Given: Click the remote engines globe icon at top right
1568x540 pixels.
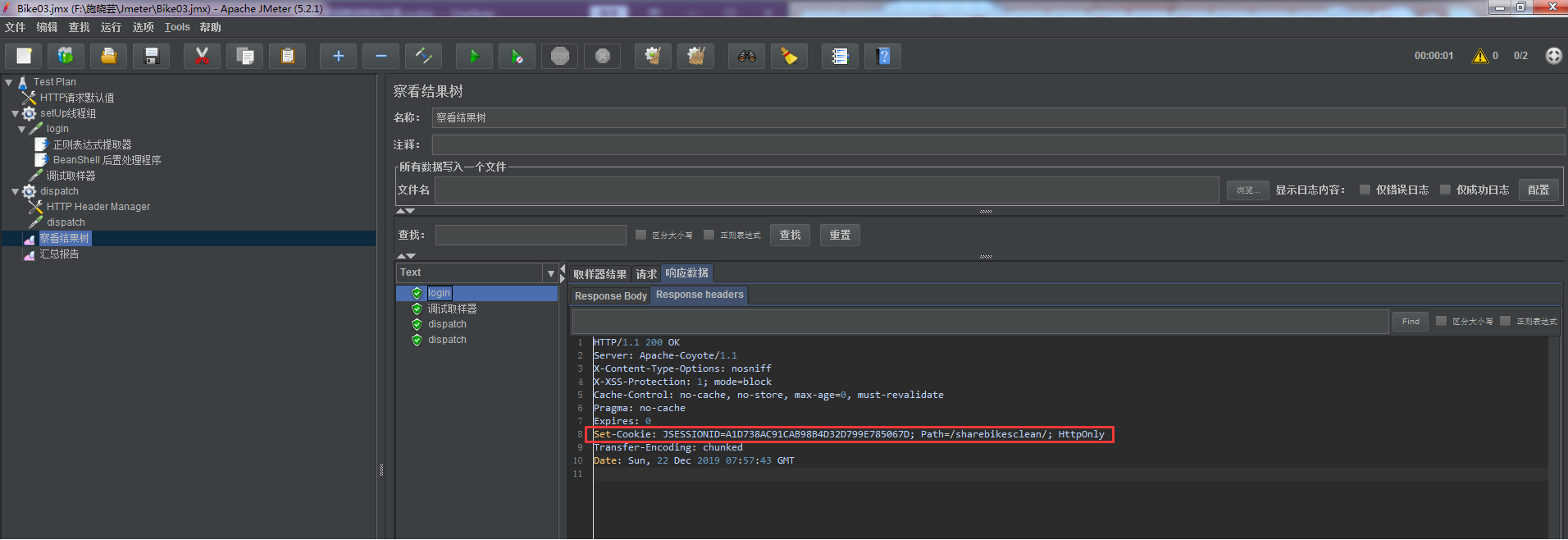Looking at the screenshot, I should [x=1553, y=56].
